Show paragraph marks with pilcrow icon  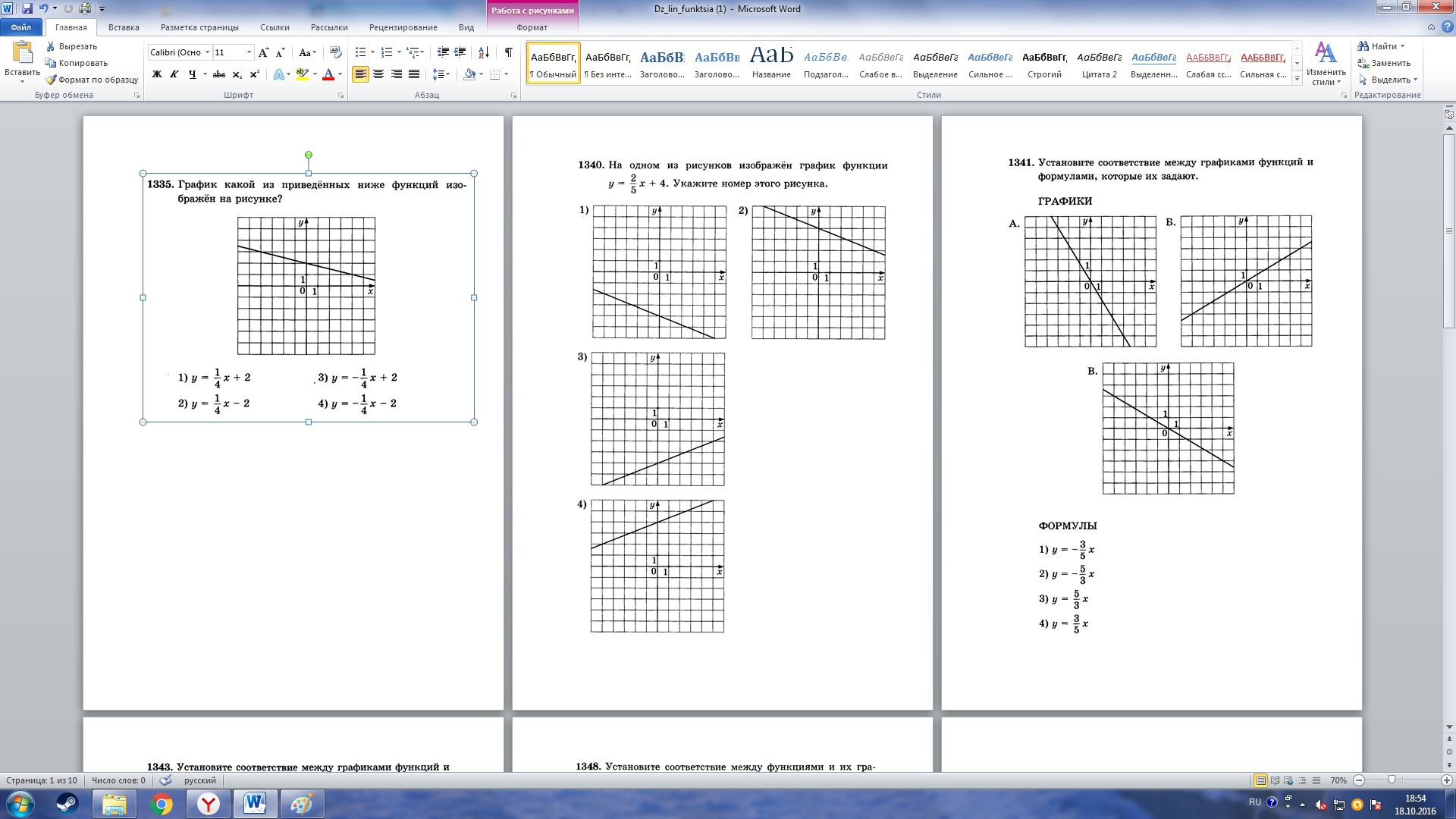tap(508, 52)
